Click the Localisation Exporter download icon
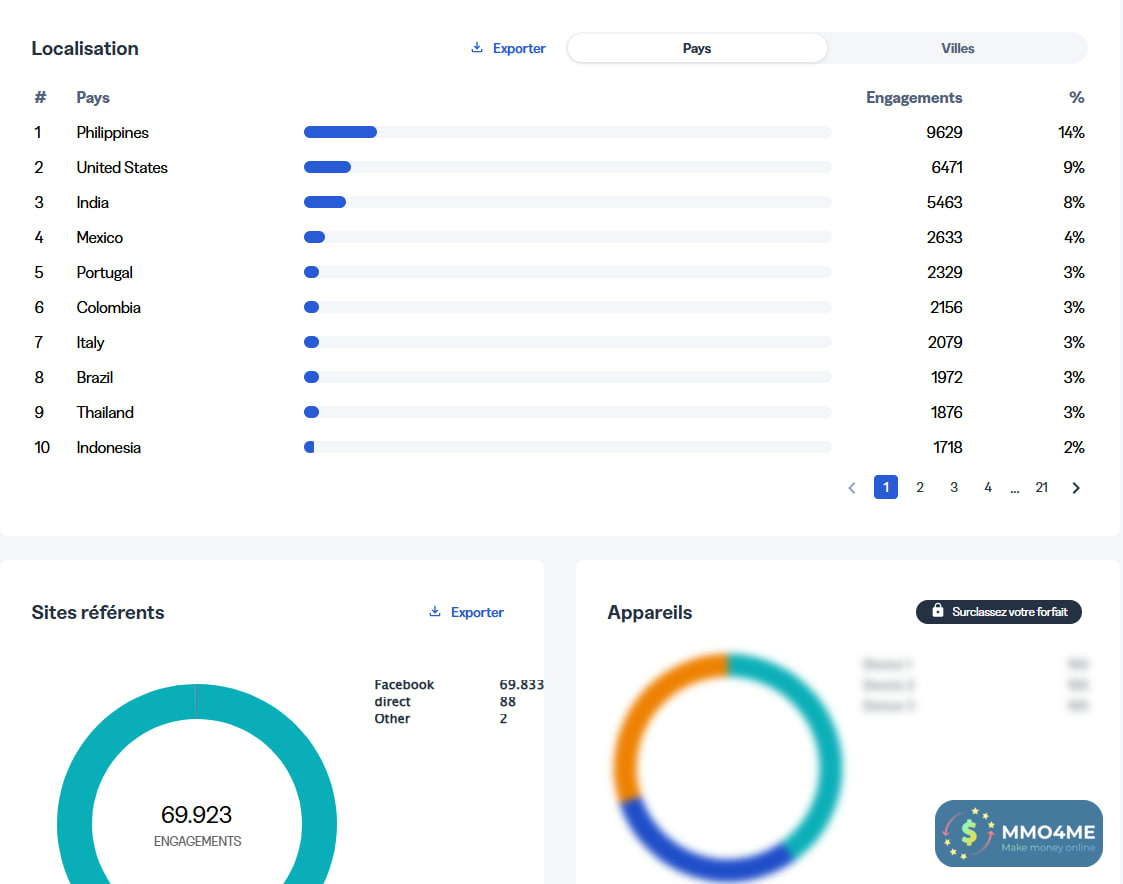The height and width of the screenshot is (884, 1123). [476, 47]
